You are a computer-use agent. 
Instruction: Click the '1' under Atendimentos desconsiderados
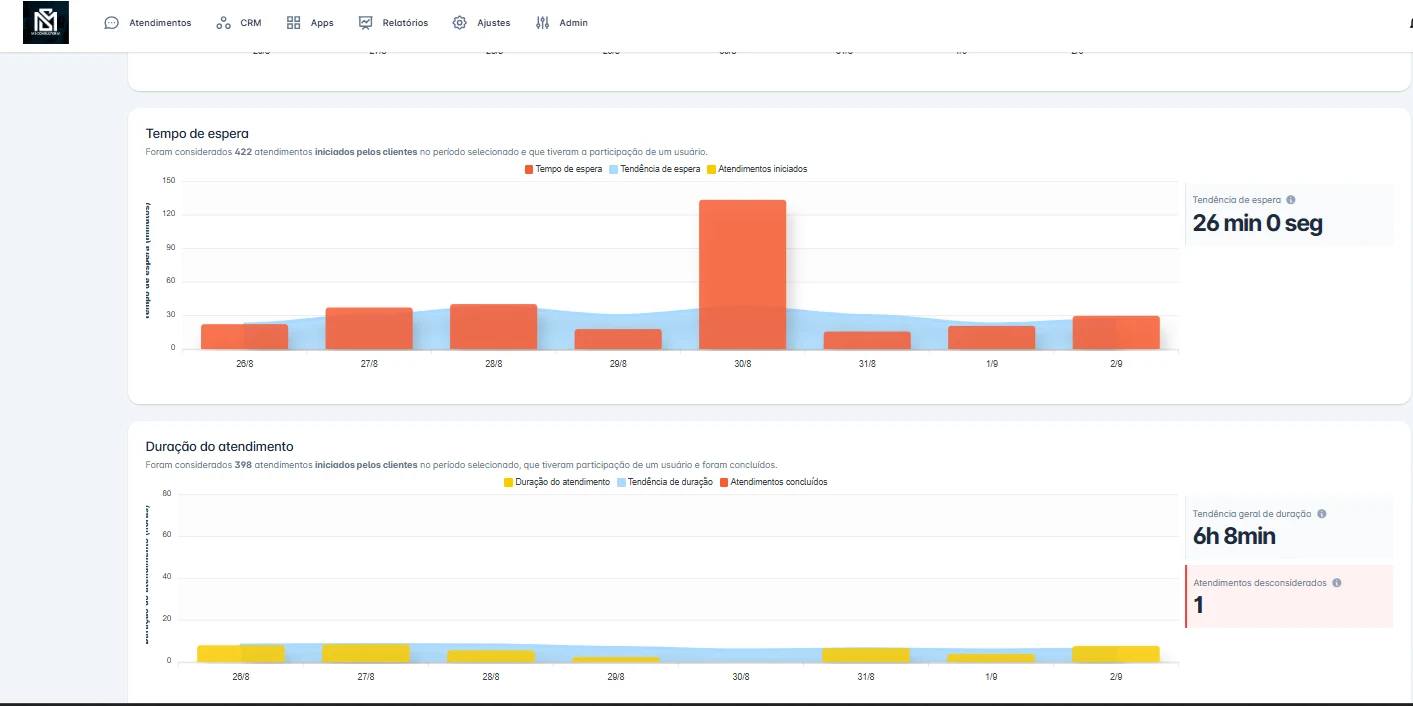click(1198, 605)
